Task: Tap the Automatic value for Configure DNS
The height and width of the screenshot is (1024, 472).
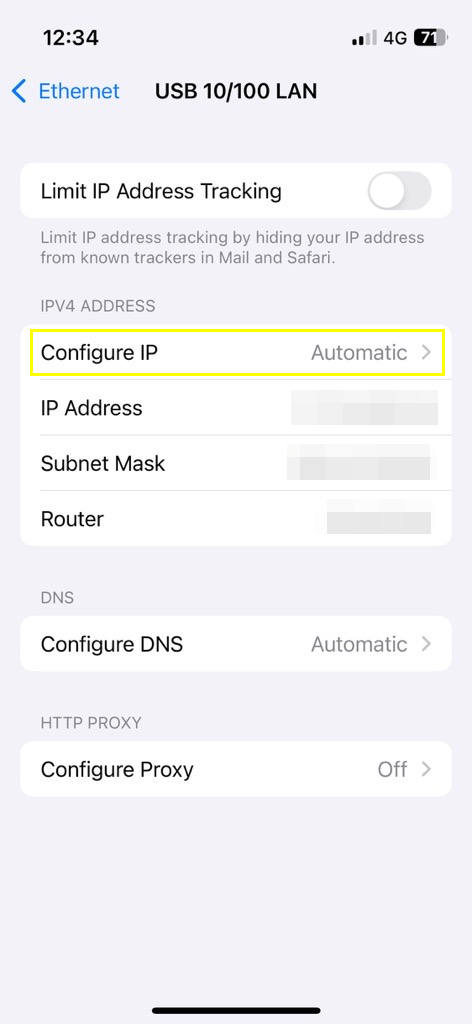Action: coord(359,644)
